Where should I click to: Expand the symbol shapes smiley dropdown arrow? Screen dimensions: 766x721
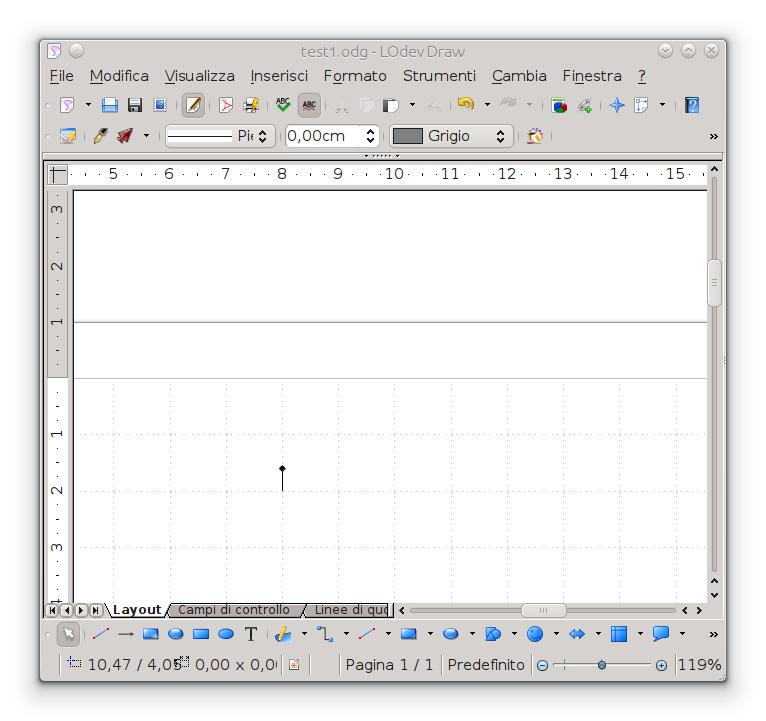[556, 634]
